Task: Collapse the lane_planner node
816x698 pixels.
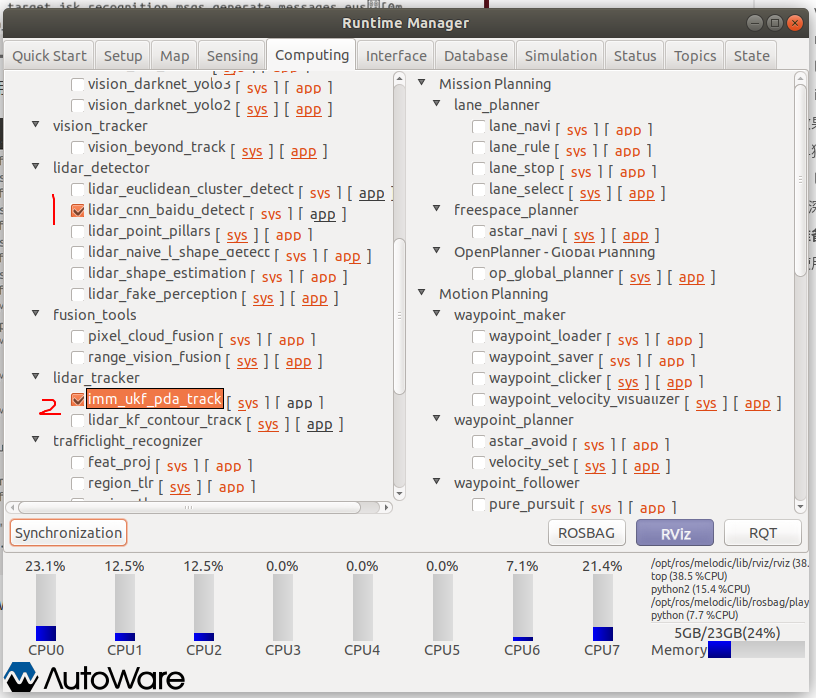Action: [437, 104]
